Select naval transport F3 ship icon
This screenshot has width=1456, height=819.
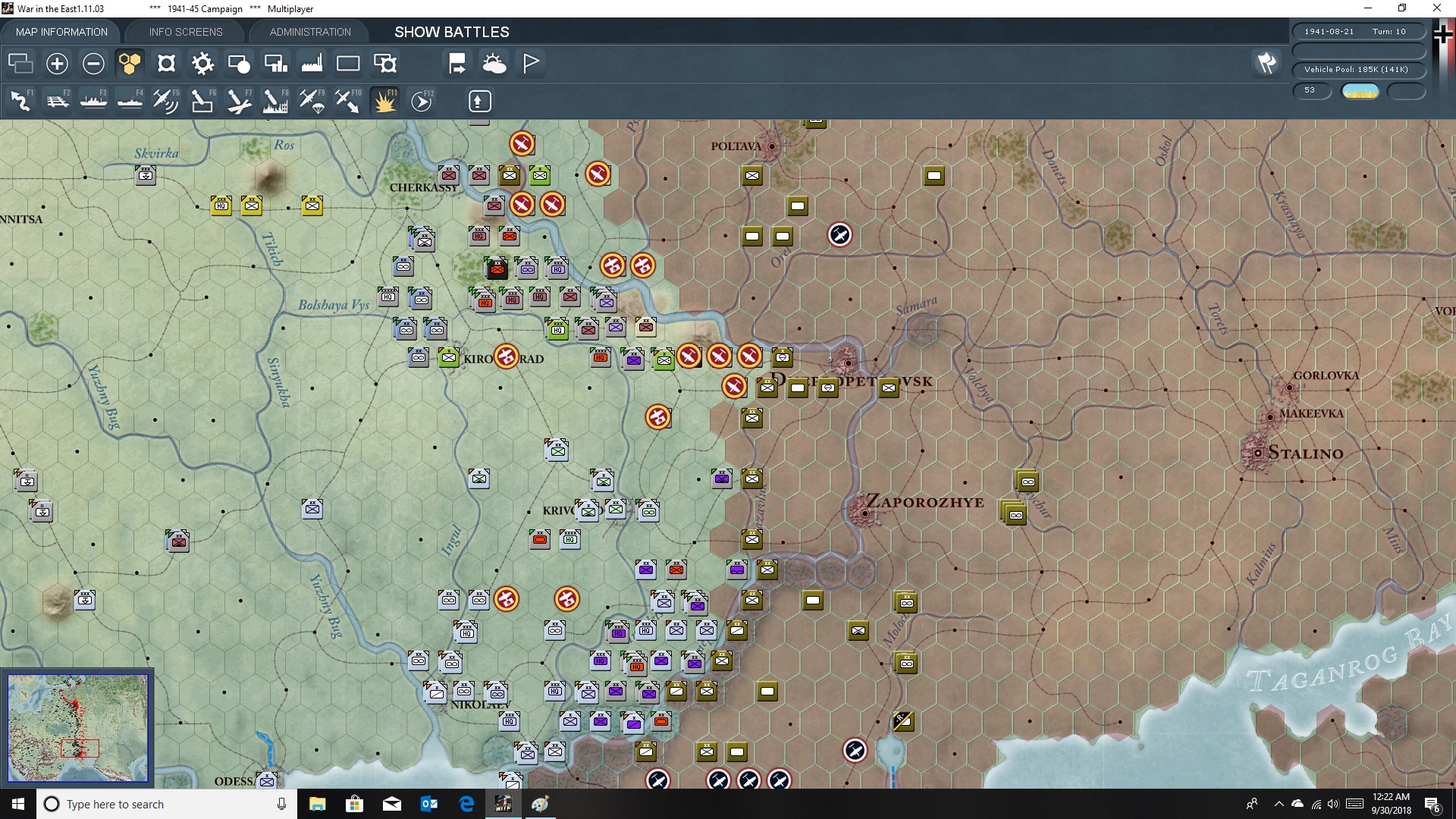pos(93,101)
